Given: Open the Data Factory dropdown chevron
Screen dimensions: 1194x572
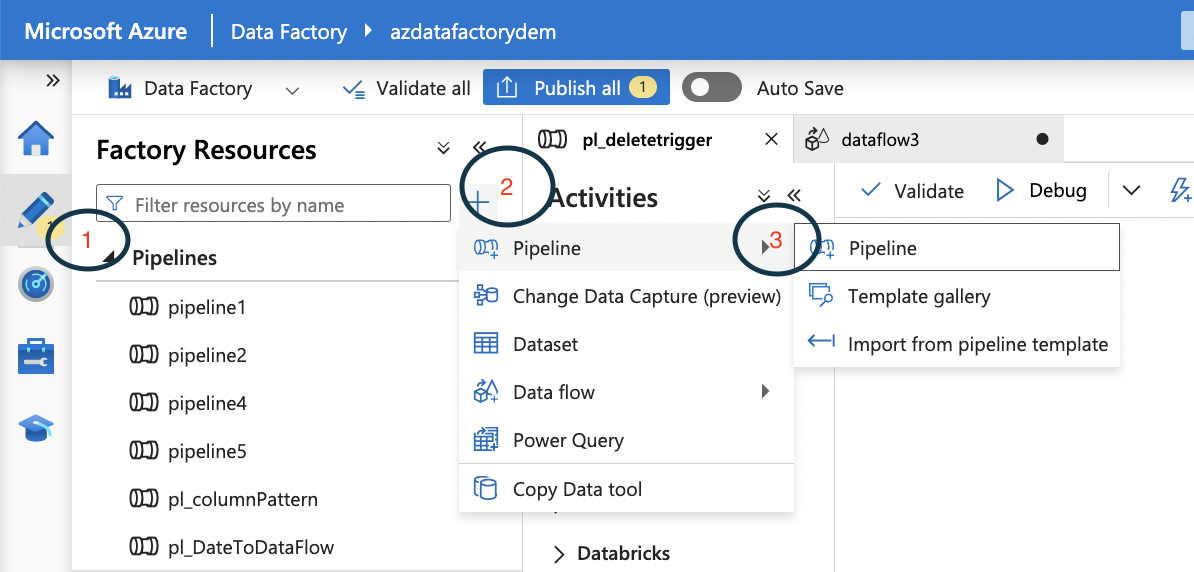Looking at the screenshot, I should point(292,91).
